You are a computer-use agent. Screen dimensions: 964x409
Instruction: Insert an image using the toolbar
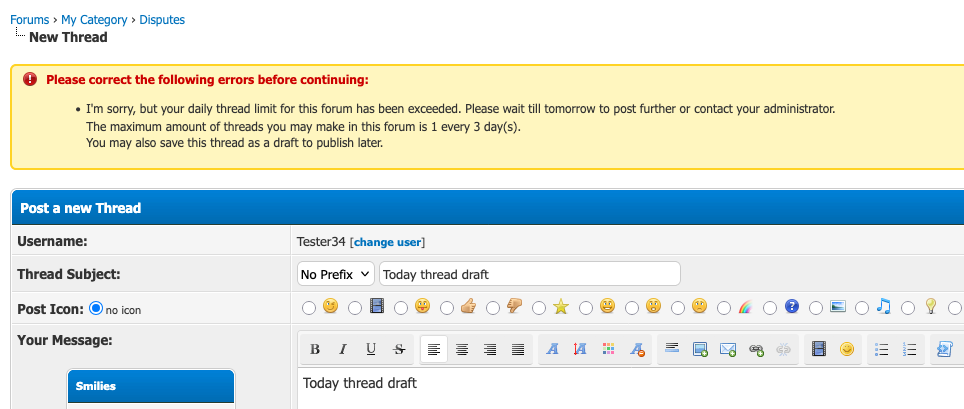pos(700,349)
